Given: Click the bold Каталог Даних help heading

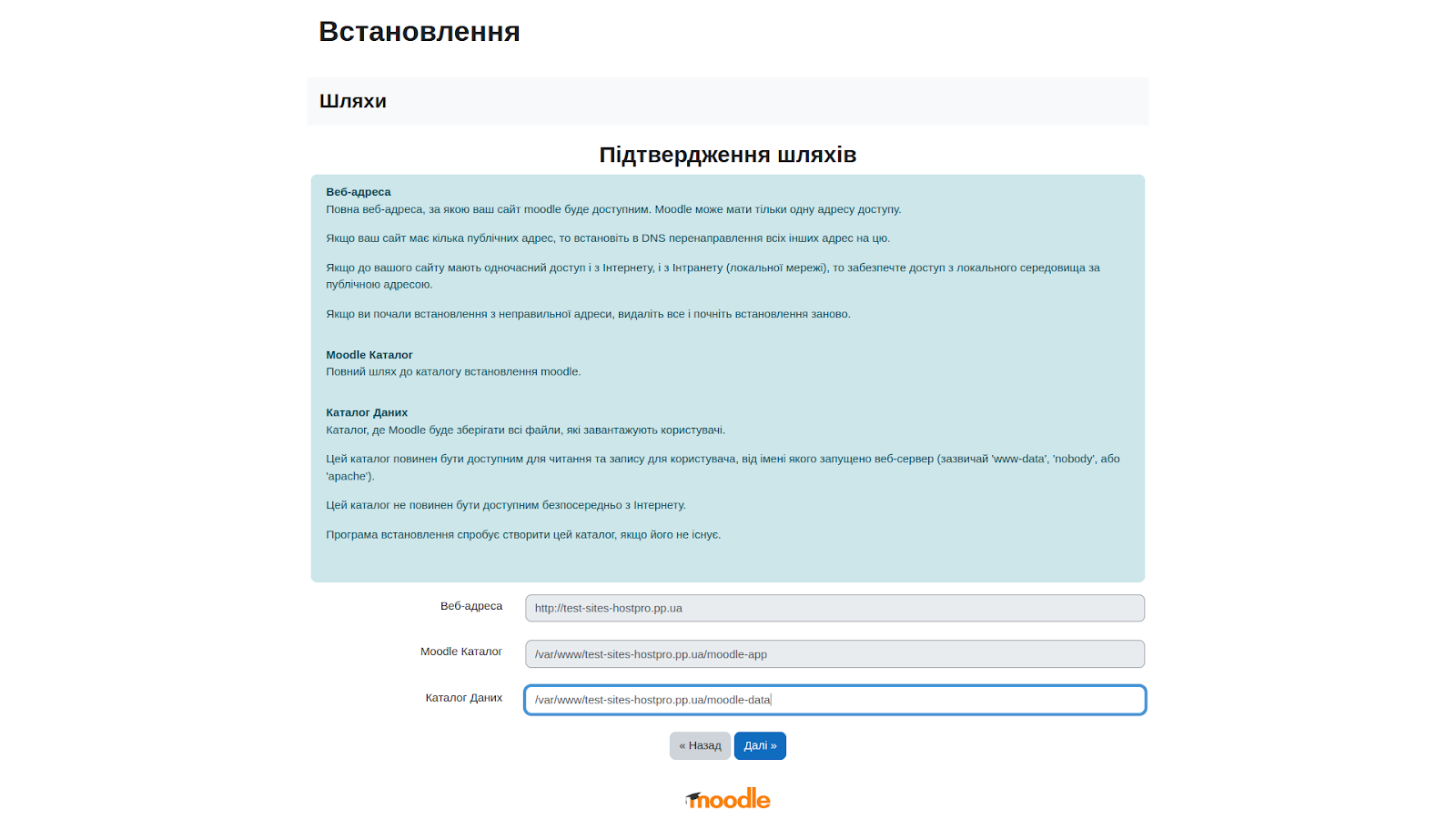Looking at the screenshot, I should 367,412.
